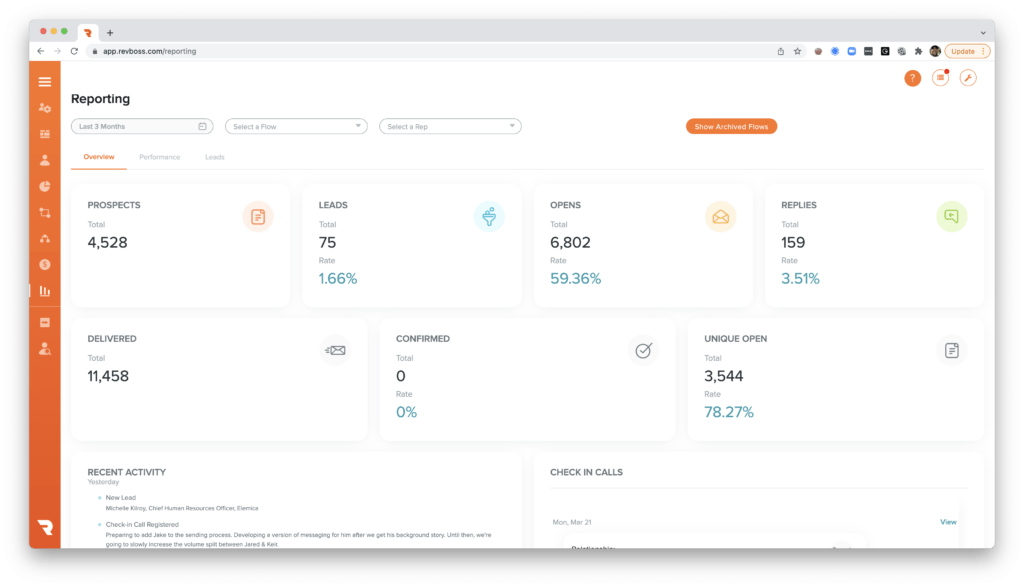The image size is (1024, 587).
Task: Select the bar chart reporting sidebar icon
Action: 44,291
